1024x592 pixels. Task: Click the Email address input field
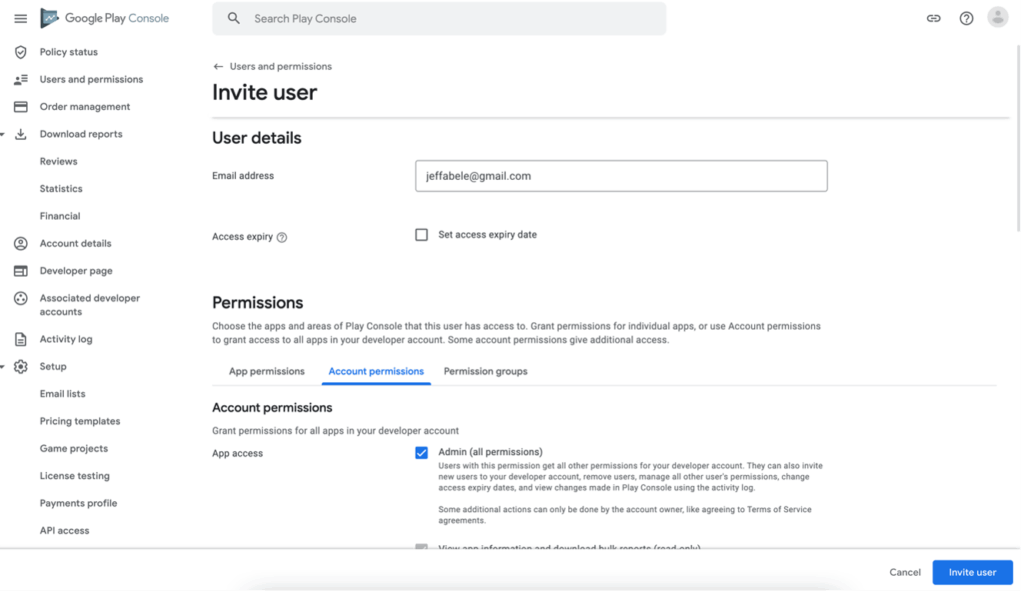click(620, 176)
